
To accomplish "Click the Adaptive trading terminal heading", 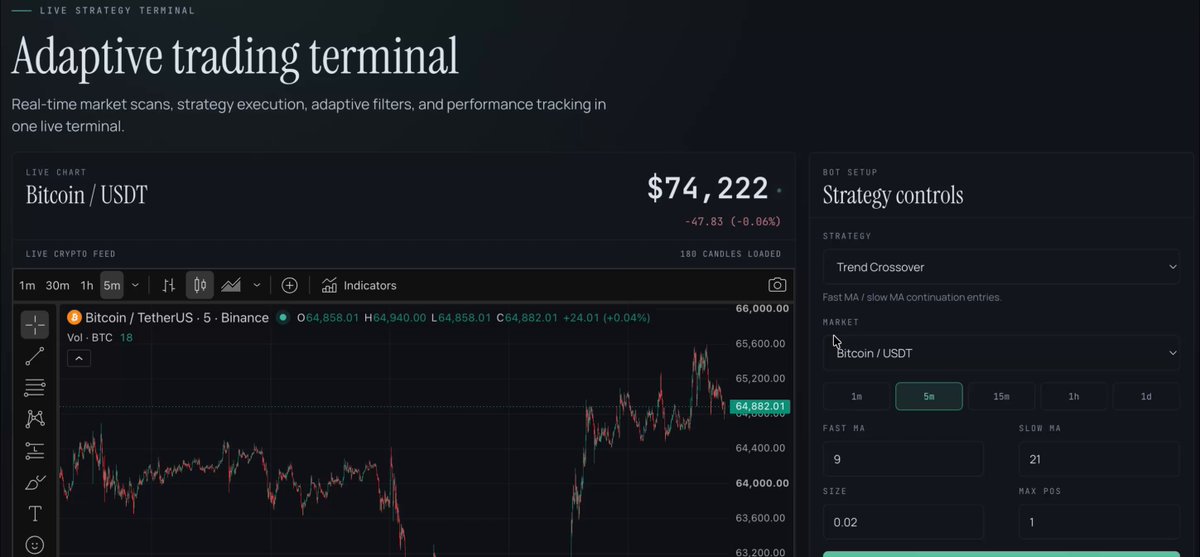I will click(235, 56).
